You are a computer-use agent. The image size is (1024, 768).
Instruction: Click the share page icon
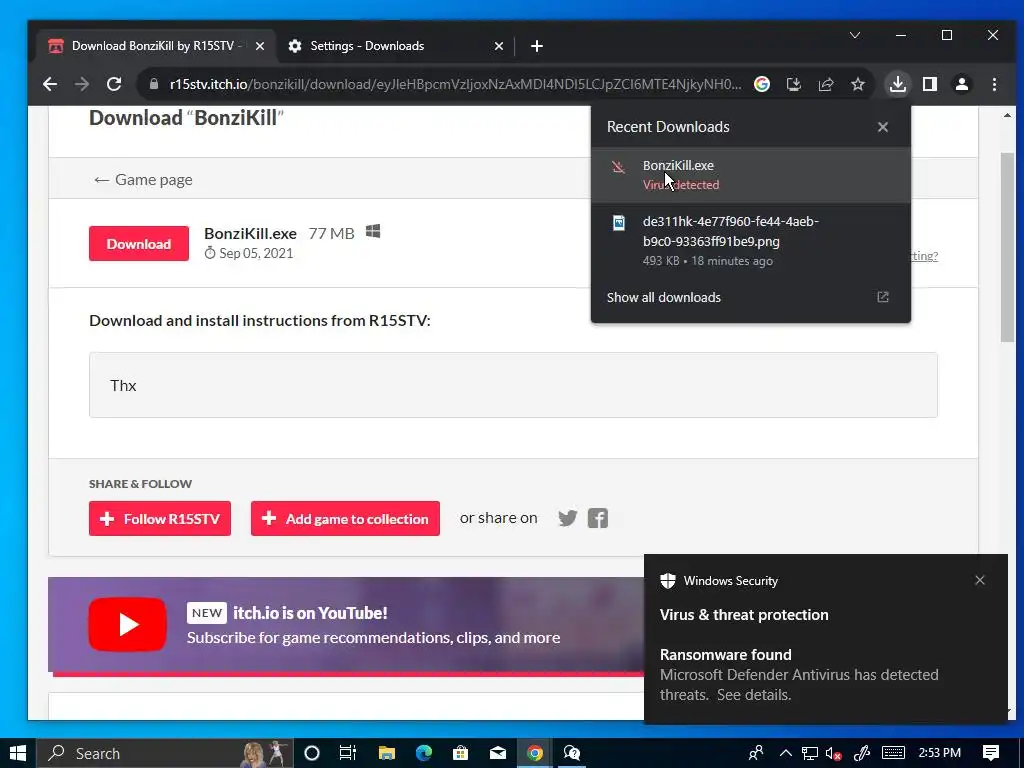pyautogui.click(x=825, y=84)
